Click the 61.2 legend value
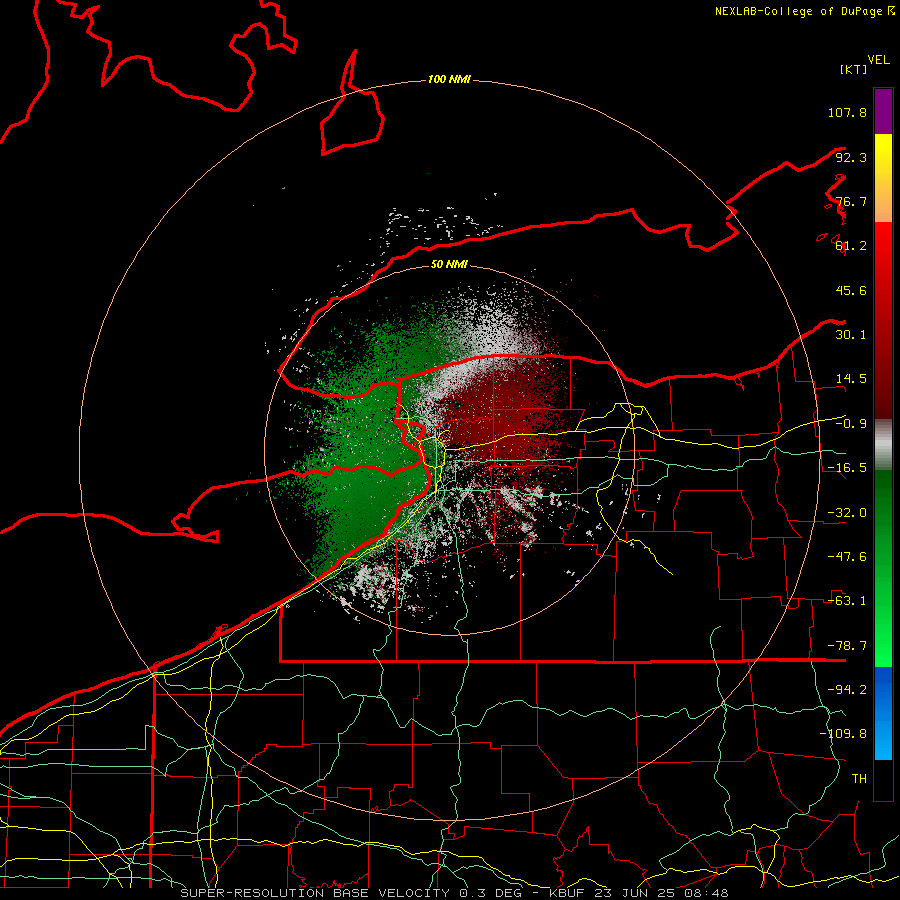The height and width of the screenshot is (900, 900). (x=851, y=246)
